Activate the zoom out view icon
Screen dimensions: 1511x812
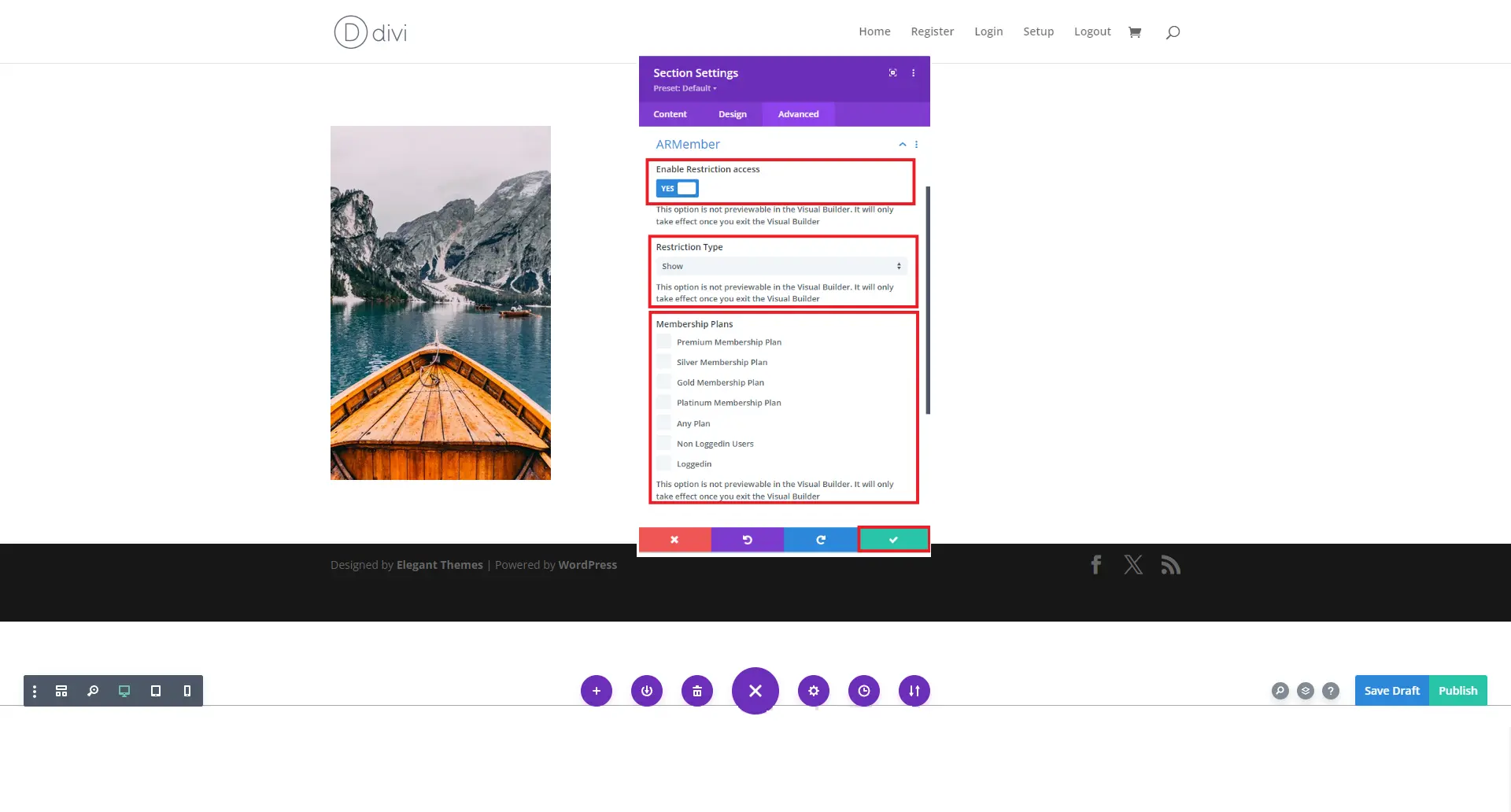[x=93, y=691]
